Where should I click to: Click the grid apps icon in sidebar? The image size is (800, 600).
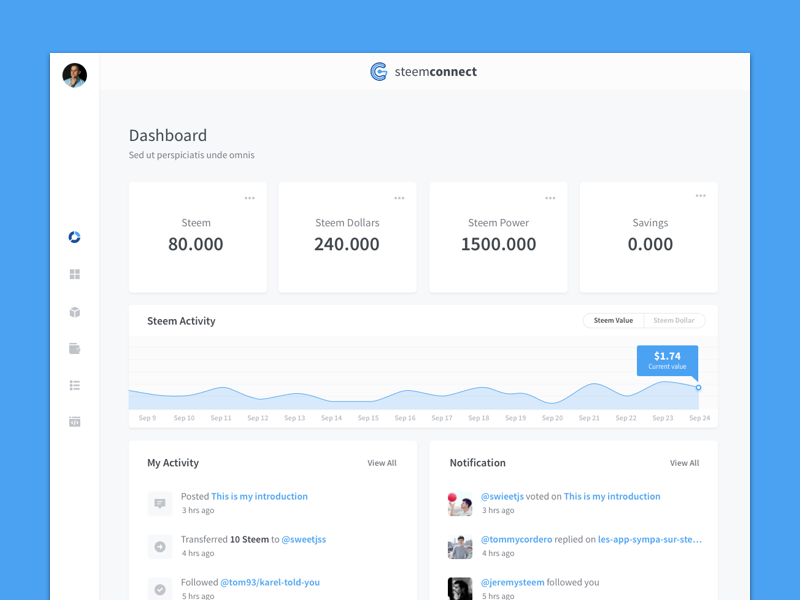click(74, 274)
